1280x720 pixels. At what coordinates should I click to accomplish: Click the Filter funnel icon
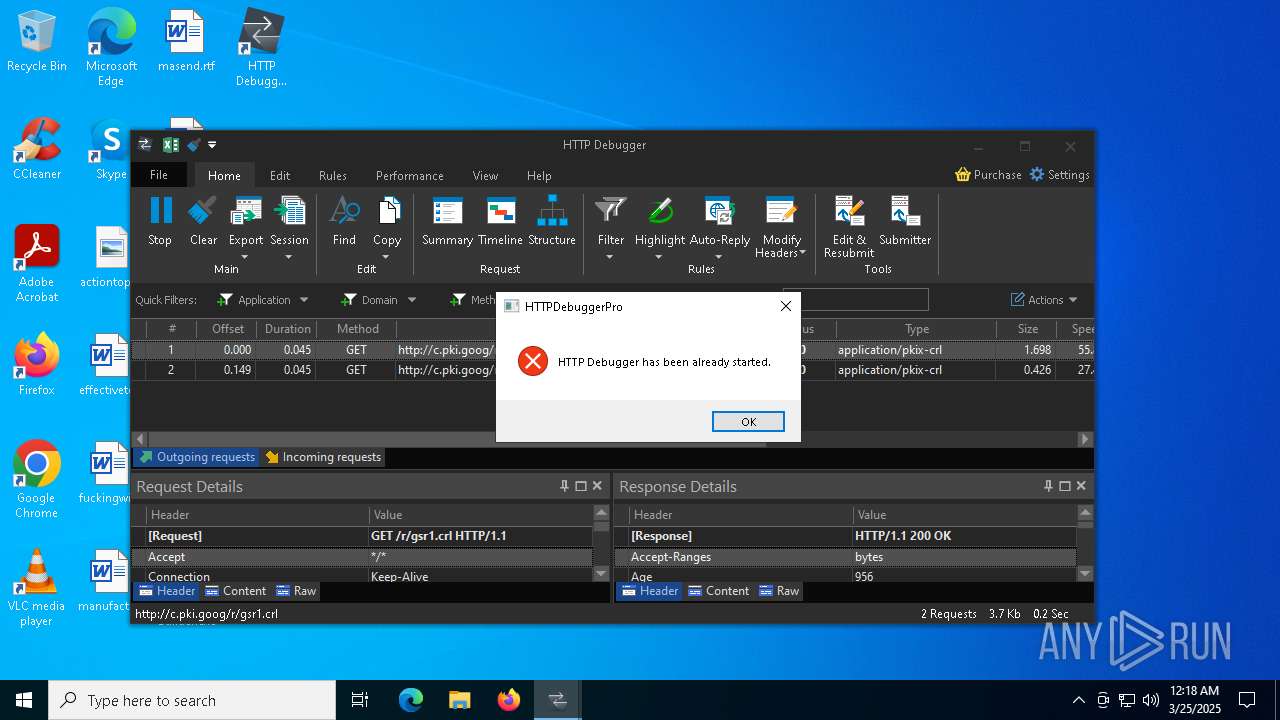click(611, 210)
